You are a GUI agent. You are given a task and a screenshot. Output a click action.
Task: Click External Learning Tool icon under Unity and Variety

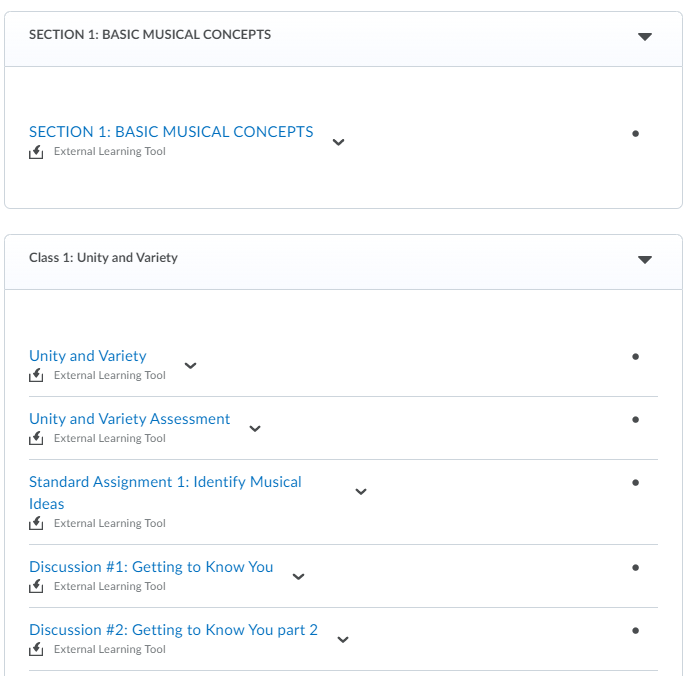(x=36, y=376)
